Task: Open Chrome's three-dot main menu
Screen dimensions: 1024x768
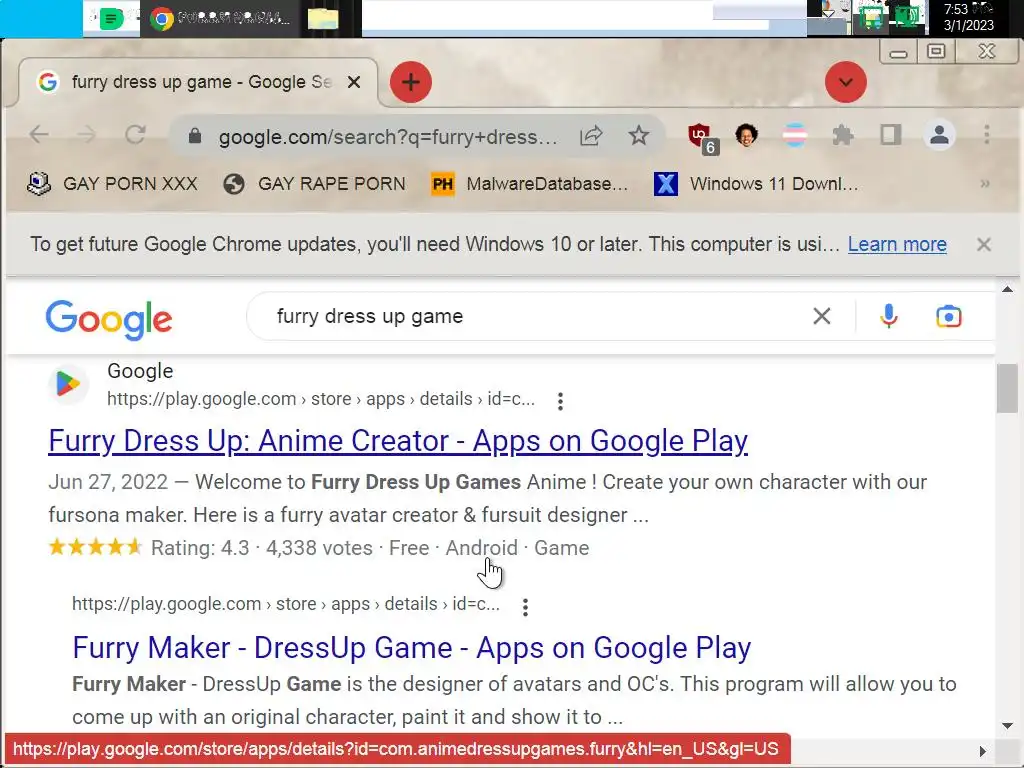Action: click(987, 135)
